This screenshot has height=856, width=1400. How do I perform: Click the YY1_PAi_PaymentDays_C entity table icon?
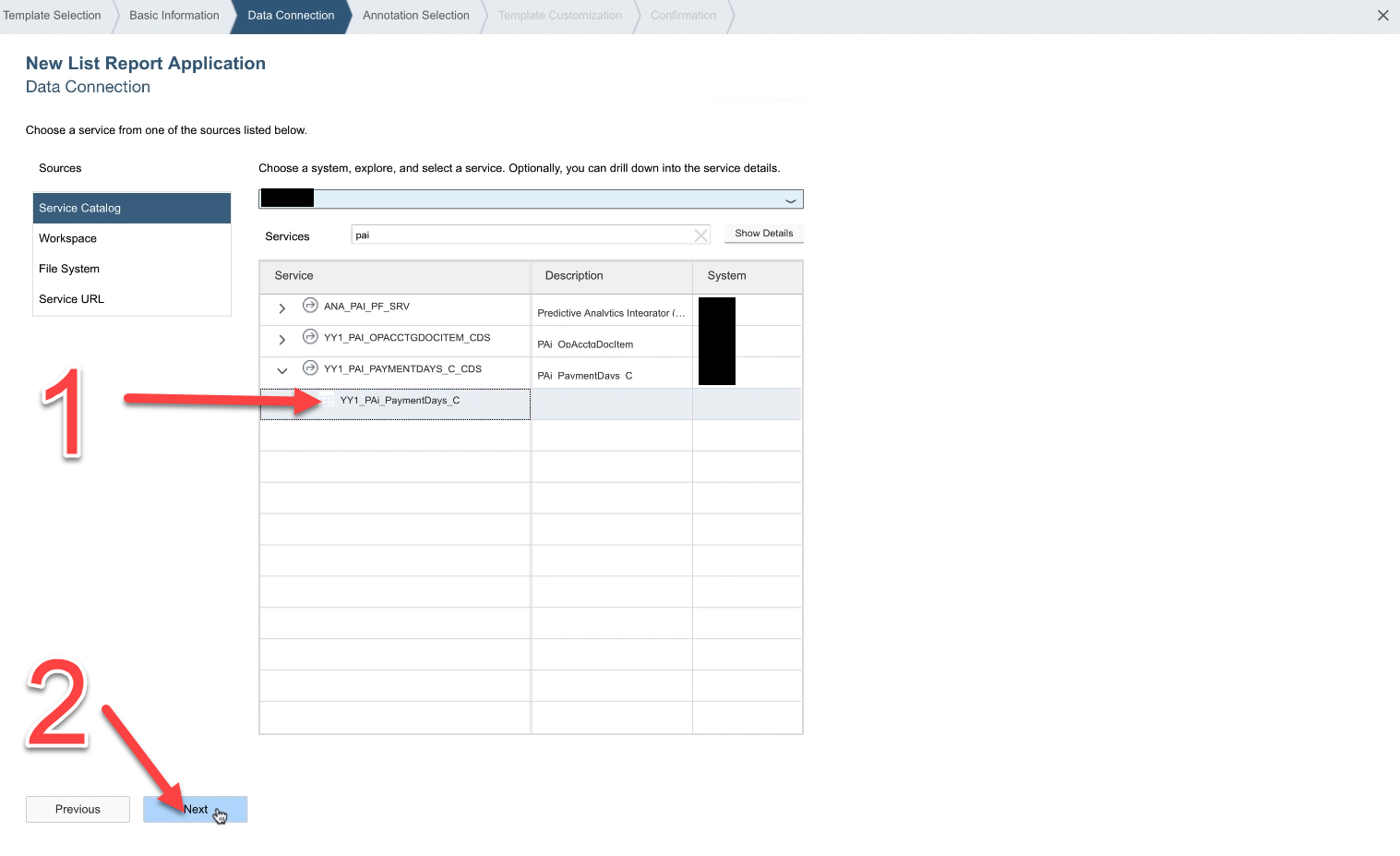click(329, 401)
